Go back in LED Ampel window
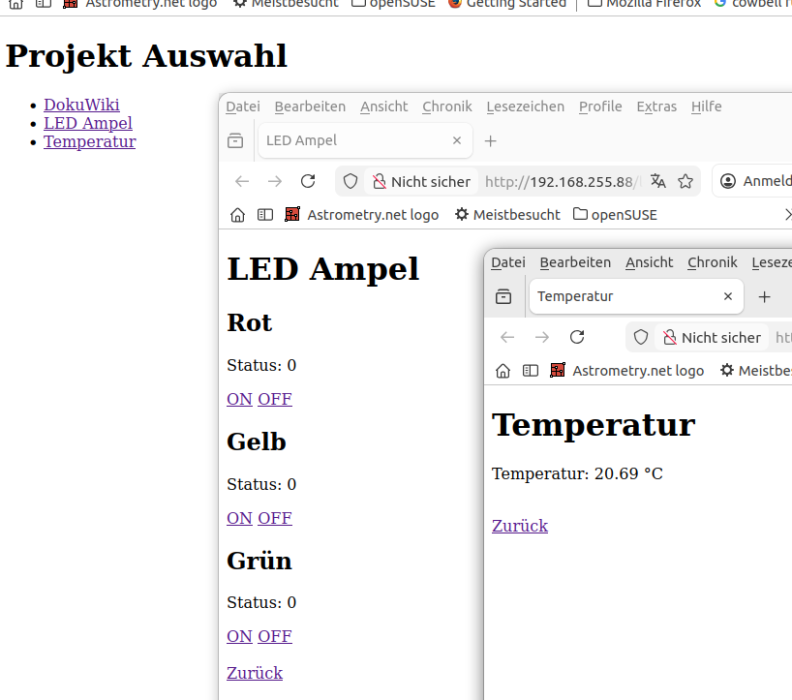 point(242,181)
